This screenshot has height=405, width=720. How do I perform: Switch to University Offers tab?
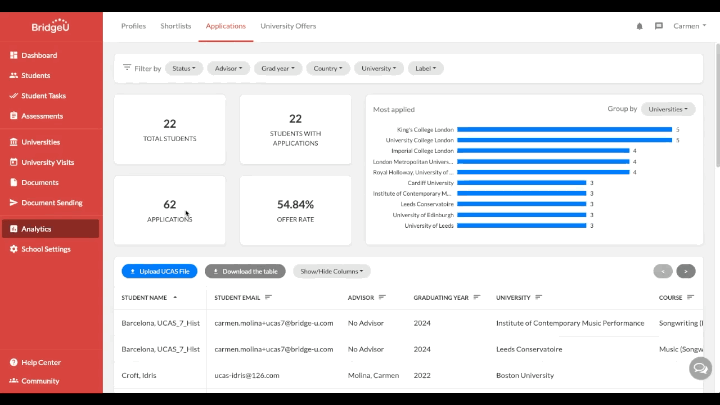tap(288, 26)
